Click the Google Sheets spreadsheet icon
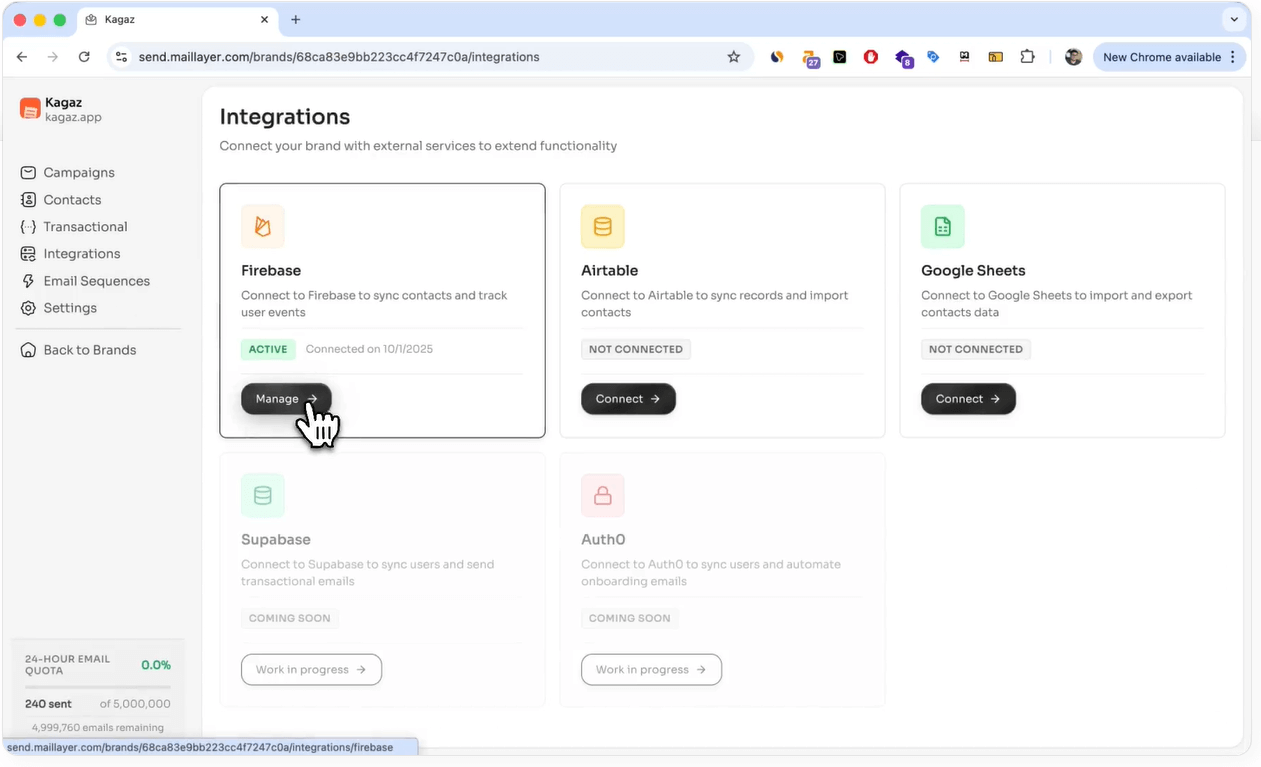Screen dimensions: 1261x767 [942, 226]
